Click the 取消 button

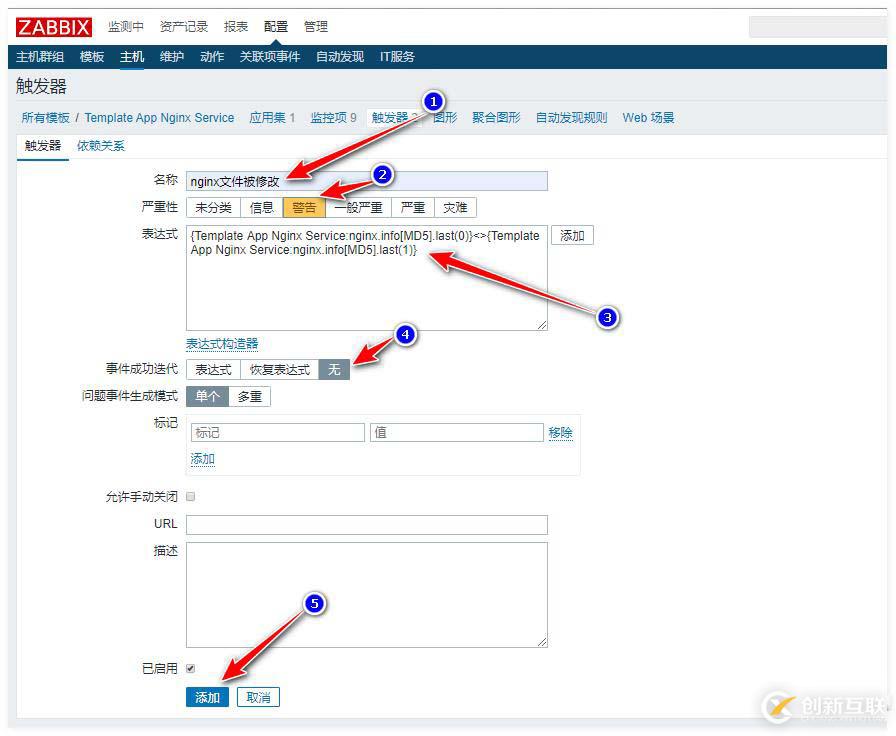[258, 697]
